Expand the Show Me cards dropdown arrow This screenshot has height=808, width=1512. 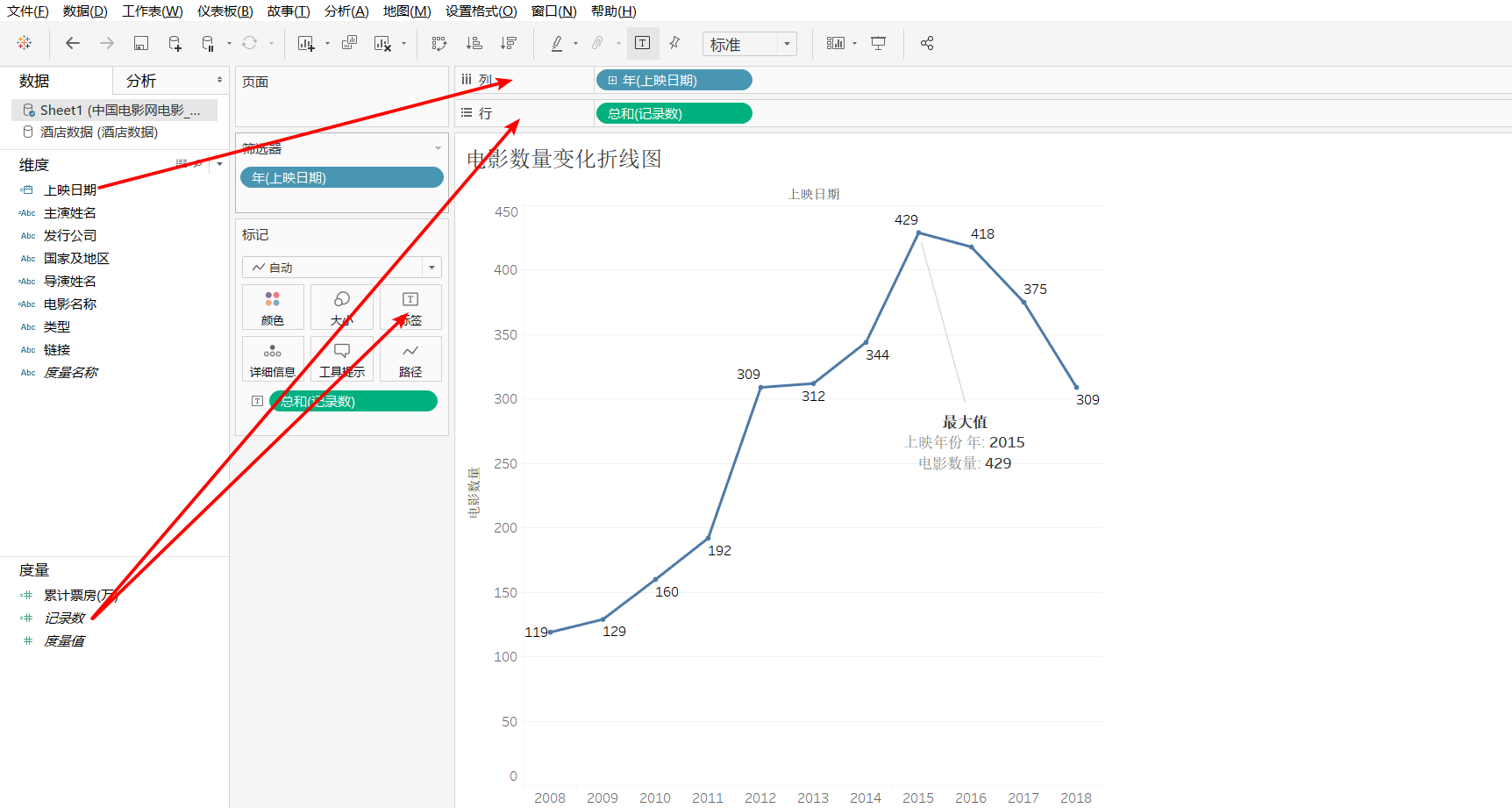(x=854, y=43)
